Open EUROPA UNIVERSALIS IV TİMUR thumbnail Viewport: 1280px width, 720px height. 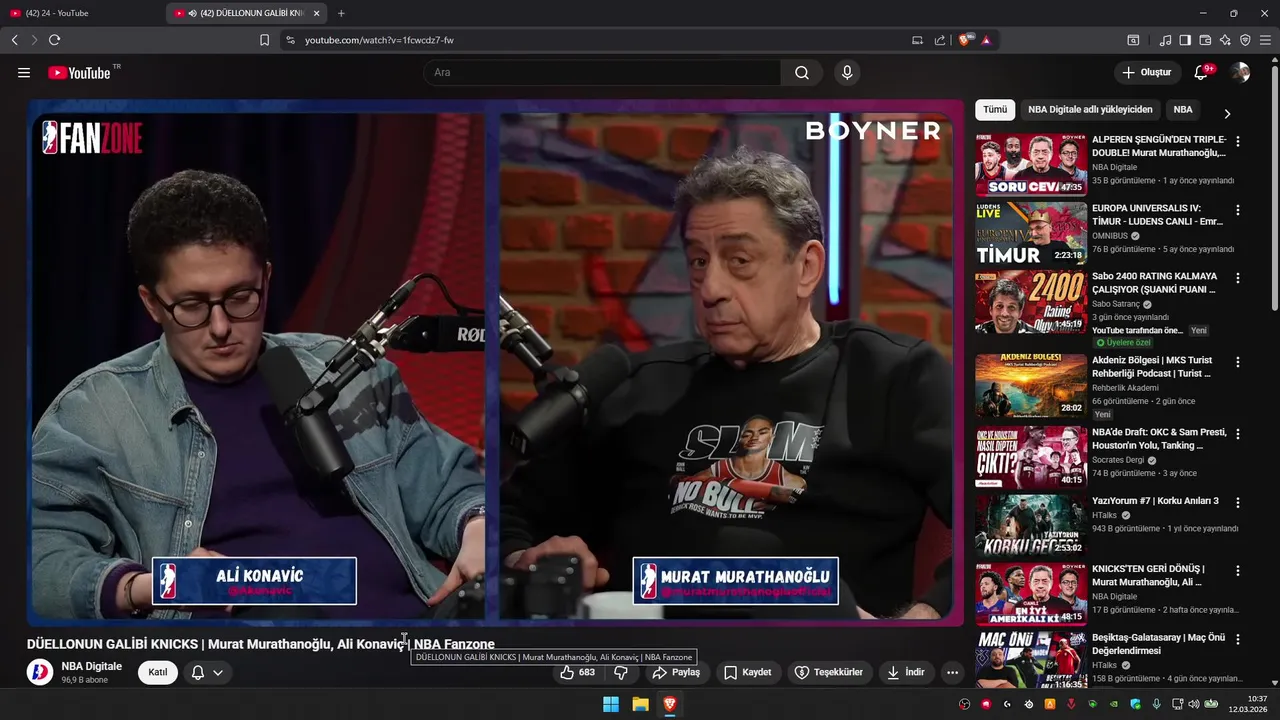click(1031, 233)
